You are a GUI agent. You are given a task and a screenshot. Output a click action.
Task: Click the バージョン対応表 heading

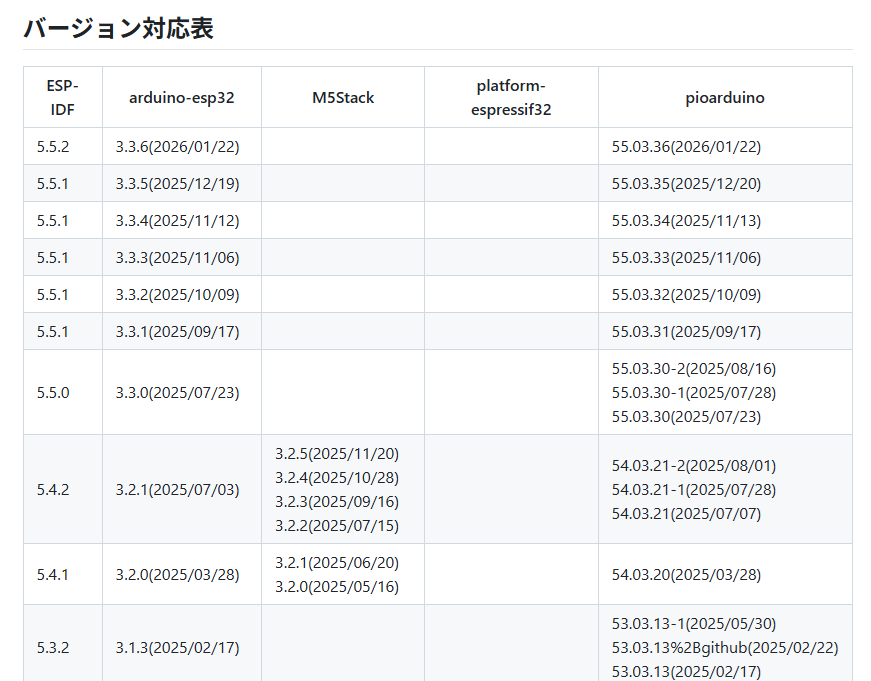pyautogui.click(x=118, y=28)
